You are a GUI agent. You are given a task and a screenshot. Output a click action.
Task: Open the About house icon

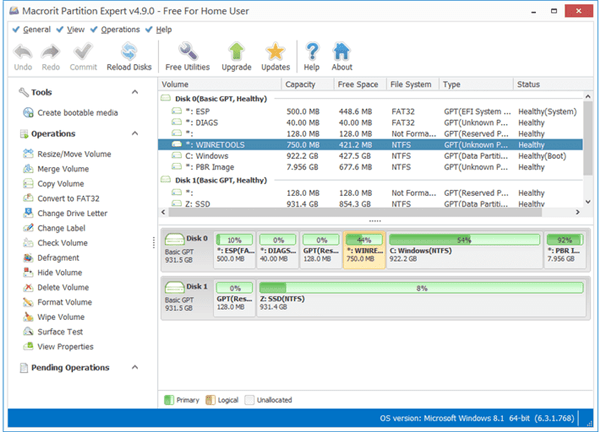coord(341,52)
